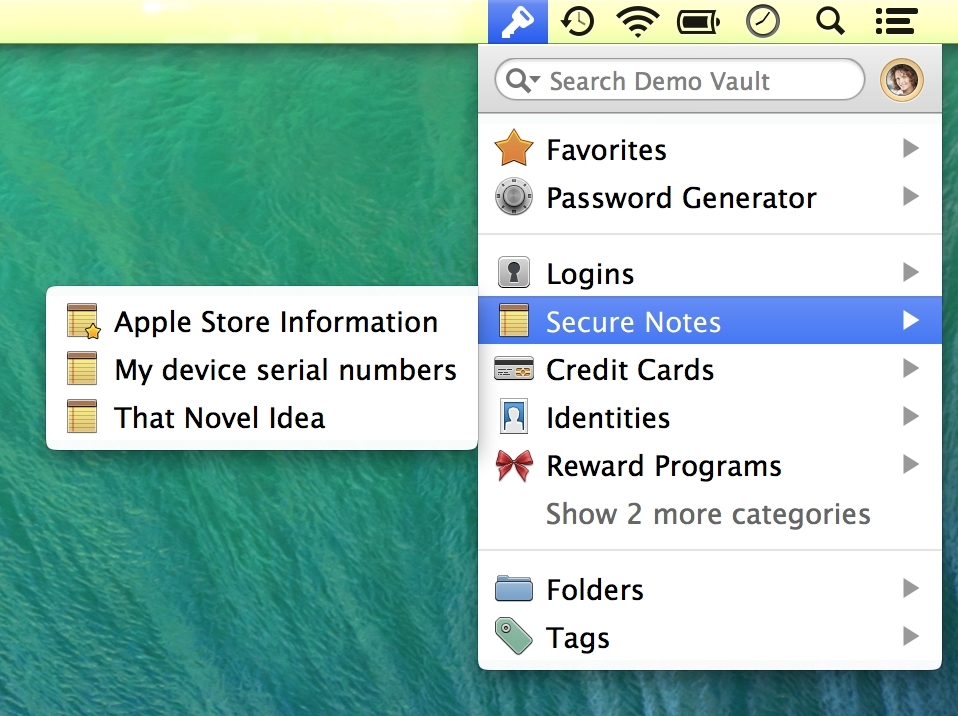
Task: Click Show 2 more categories
Action: tap(707, 513)
